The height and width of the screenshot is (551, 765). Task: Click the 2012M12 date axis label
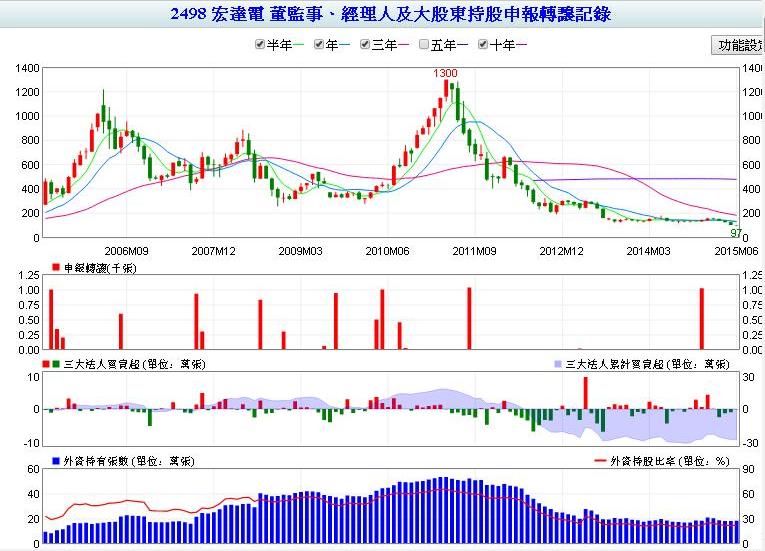[x=561, y=251]
